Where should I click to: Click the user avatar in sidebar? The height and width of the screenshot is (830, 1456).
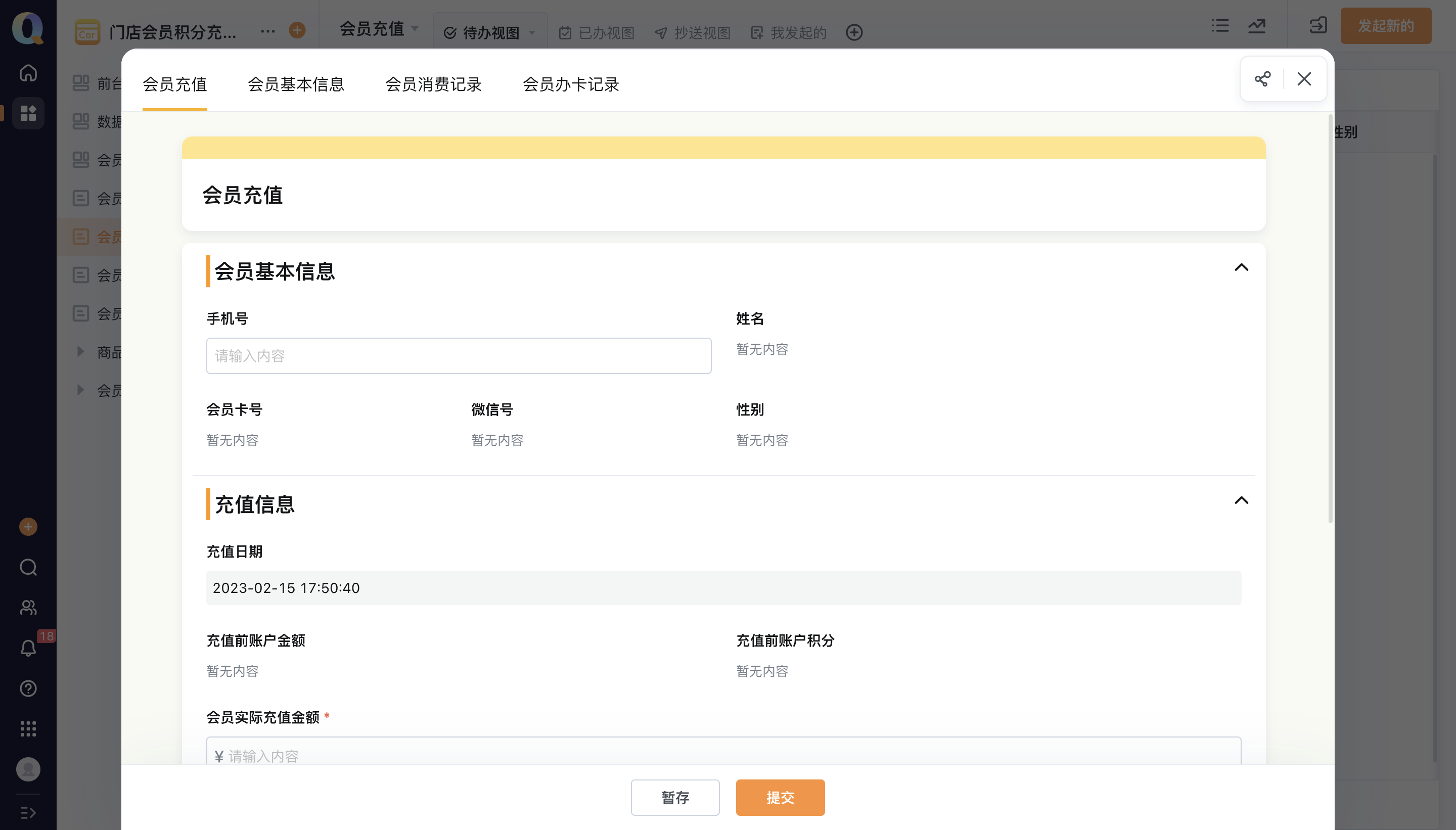point(28,769)
